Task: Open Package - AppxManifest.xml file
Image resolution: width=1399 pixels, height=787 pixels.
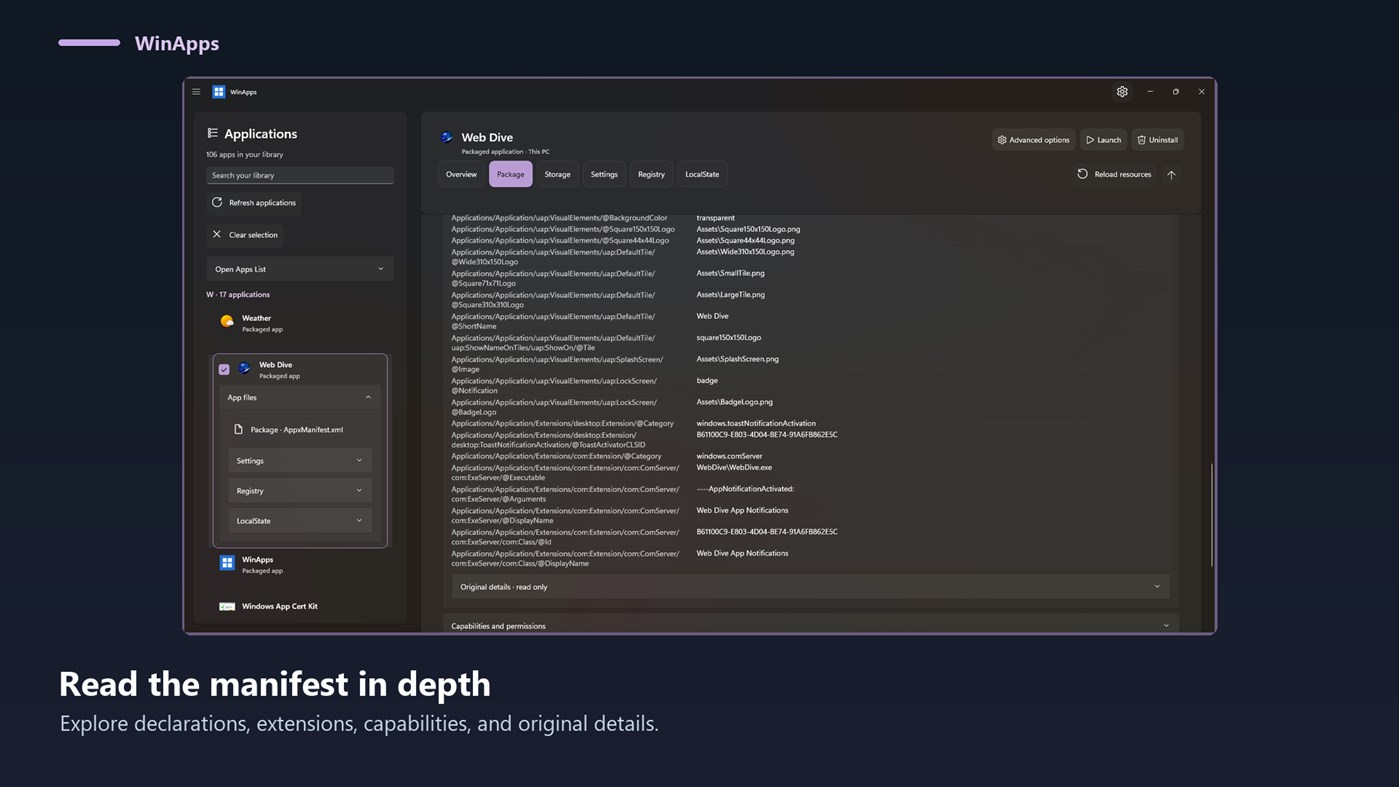Action: (300, 429)
